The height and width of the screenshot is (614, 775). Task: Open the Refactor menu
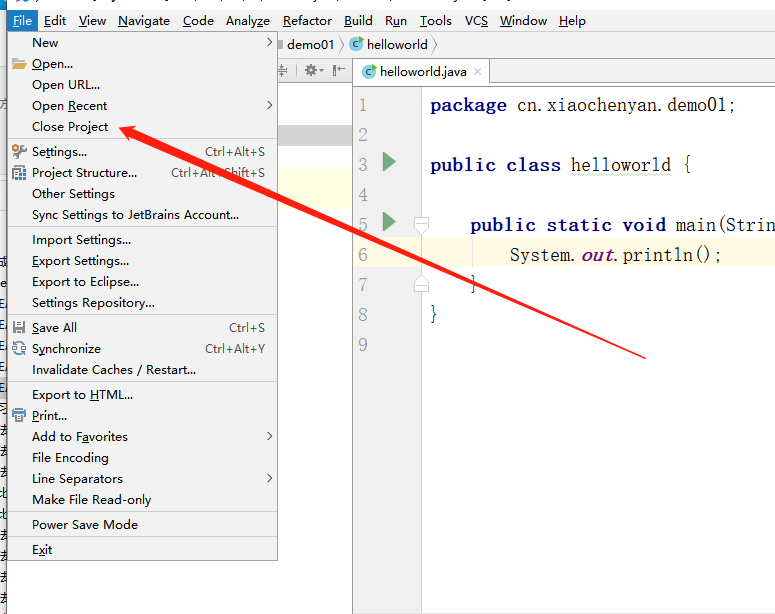tap(307, 21)
